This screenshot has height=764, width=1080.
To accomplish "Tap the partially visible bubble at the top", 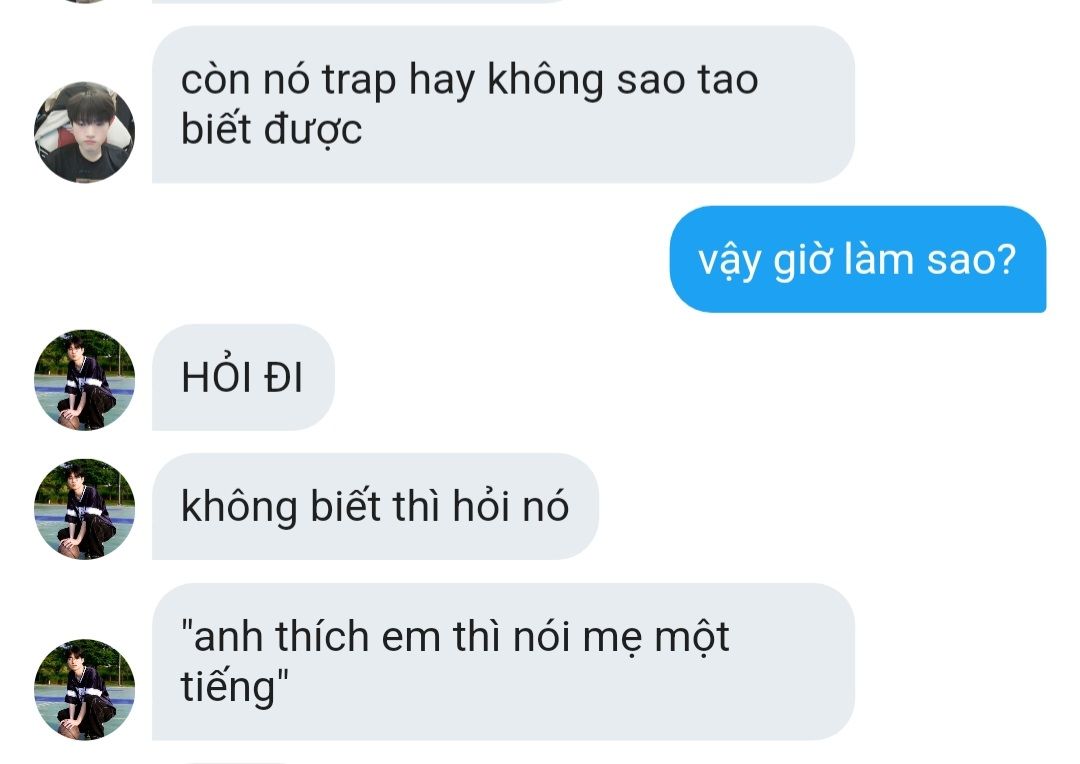I will click(x=358, y=1).
